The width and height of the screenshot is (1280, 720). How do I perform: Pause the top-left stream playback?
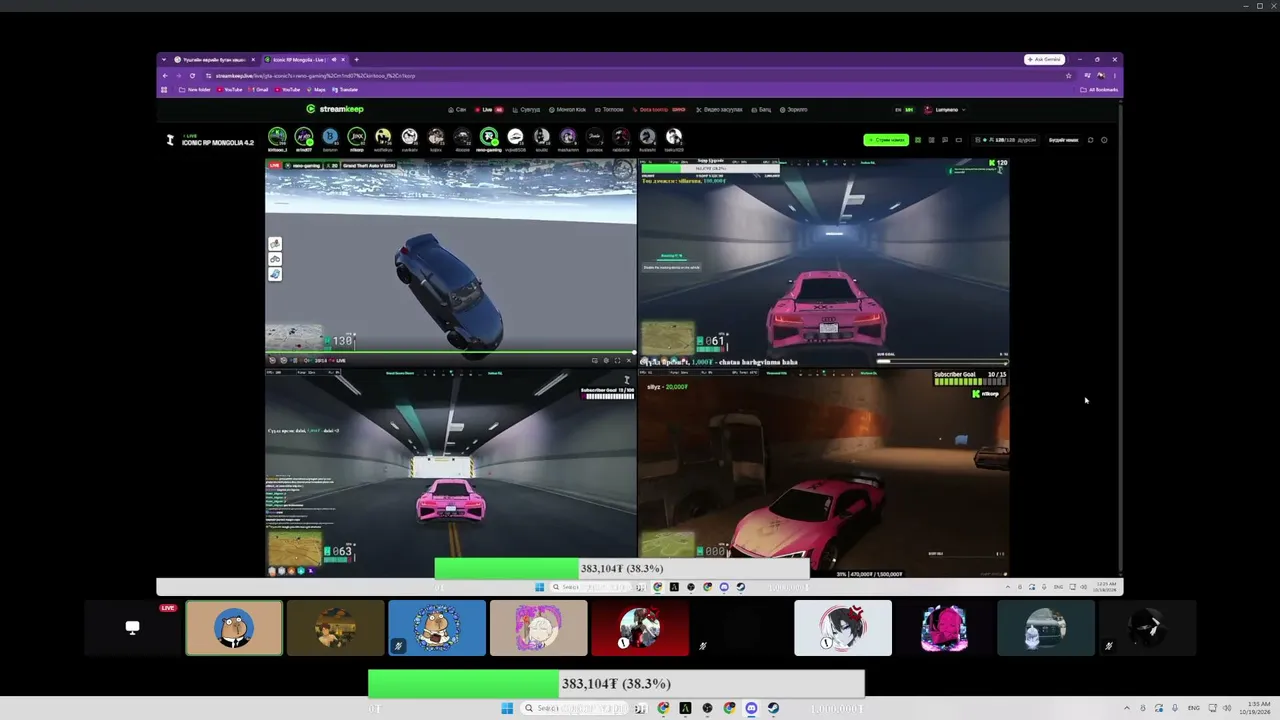(x=294, y=361)
